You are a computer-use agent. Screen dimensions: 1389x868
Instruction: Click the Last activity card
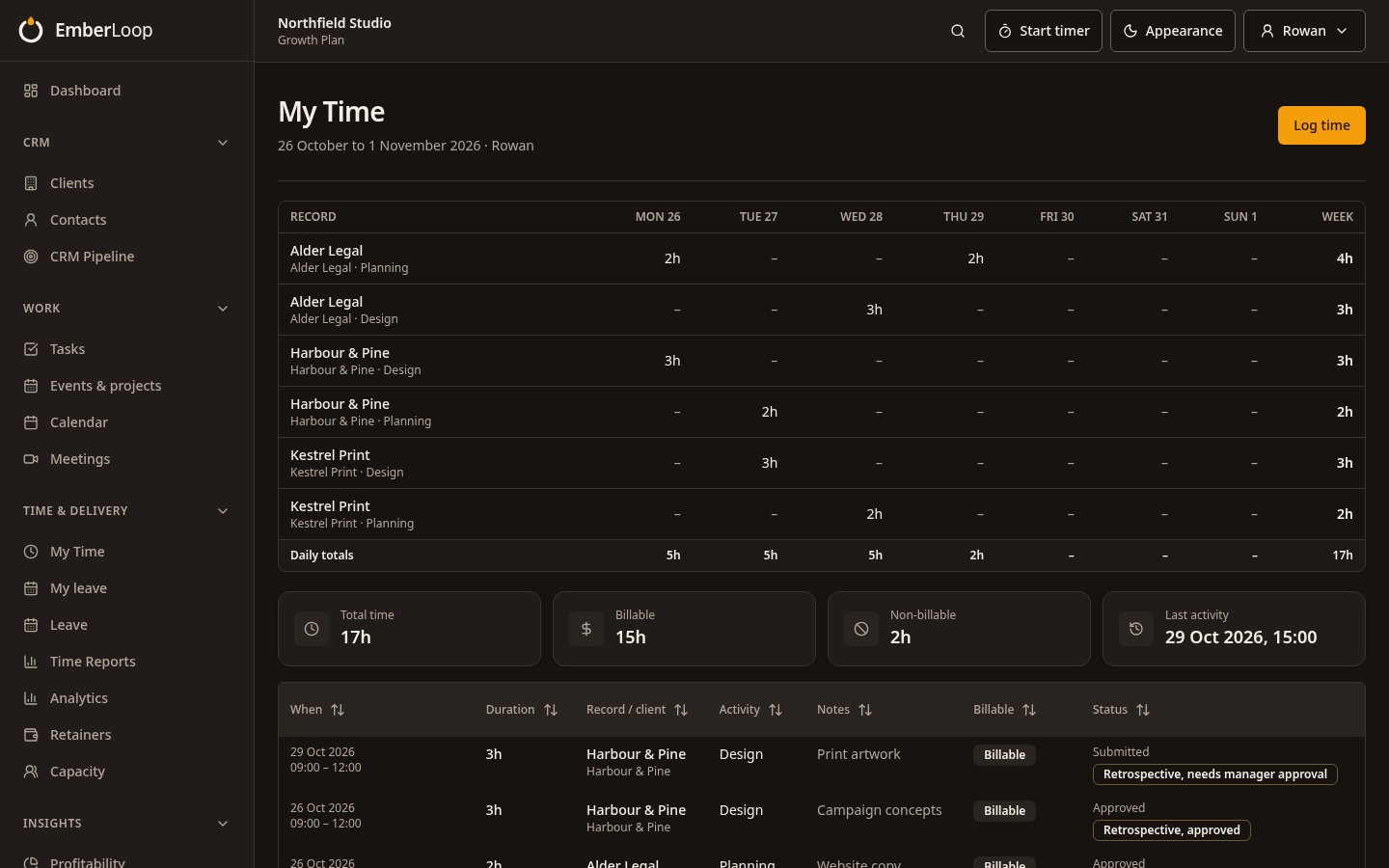(1234, 629)
